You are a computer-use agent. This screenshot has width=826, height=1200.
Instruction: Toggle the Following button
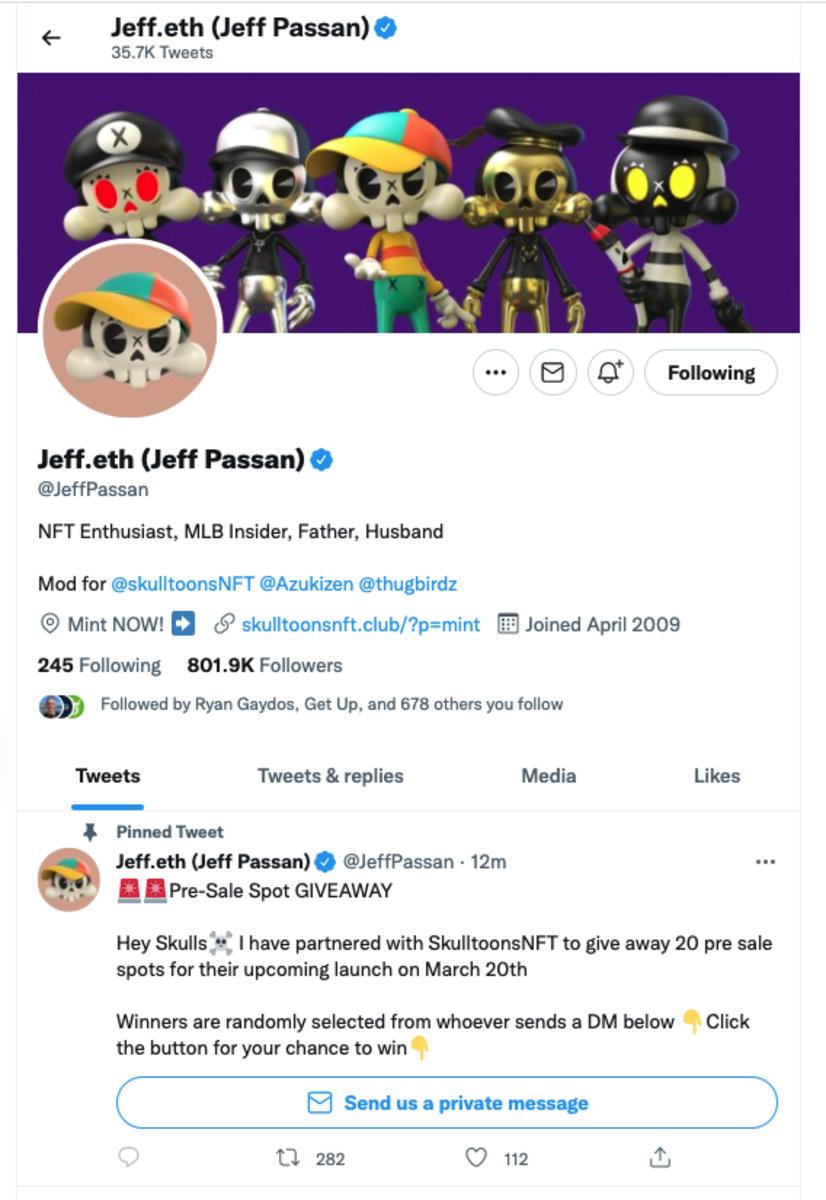click(x=711, y=373)
